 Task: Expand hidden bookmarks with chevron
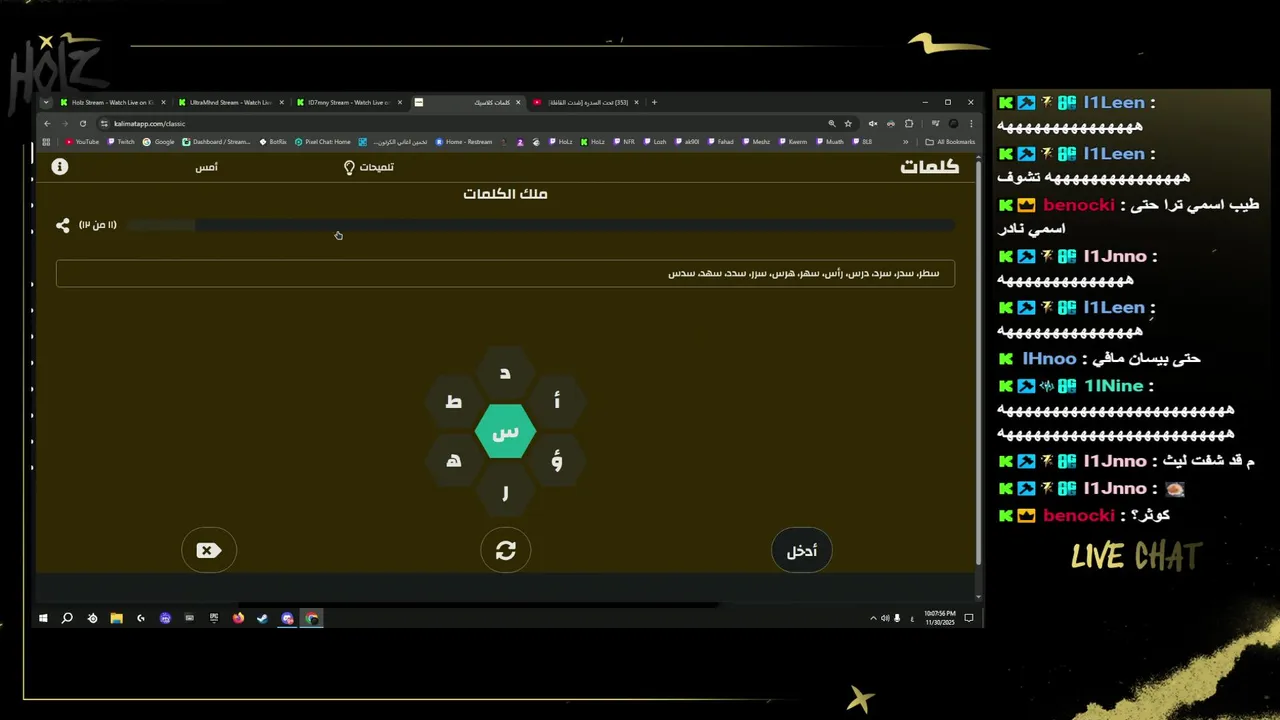(x=906, y=142)
